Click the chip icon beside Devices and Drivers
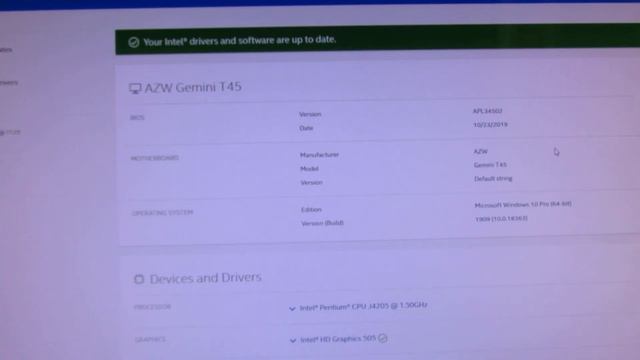Viewport: 640px width, 360px height. [x=139, y=279]
